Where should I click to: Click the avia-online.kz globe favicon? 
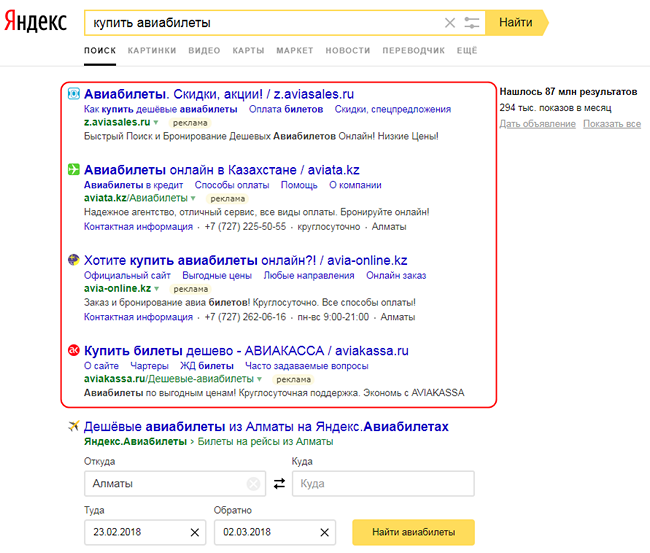[x=73, y=260]
